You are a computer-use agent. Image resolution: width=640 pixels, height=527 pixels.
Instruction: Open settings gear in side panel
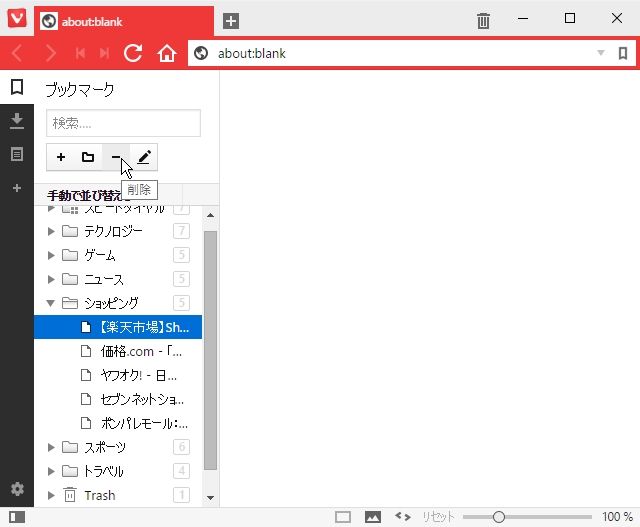click(x=17, y=489)
